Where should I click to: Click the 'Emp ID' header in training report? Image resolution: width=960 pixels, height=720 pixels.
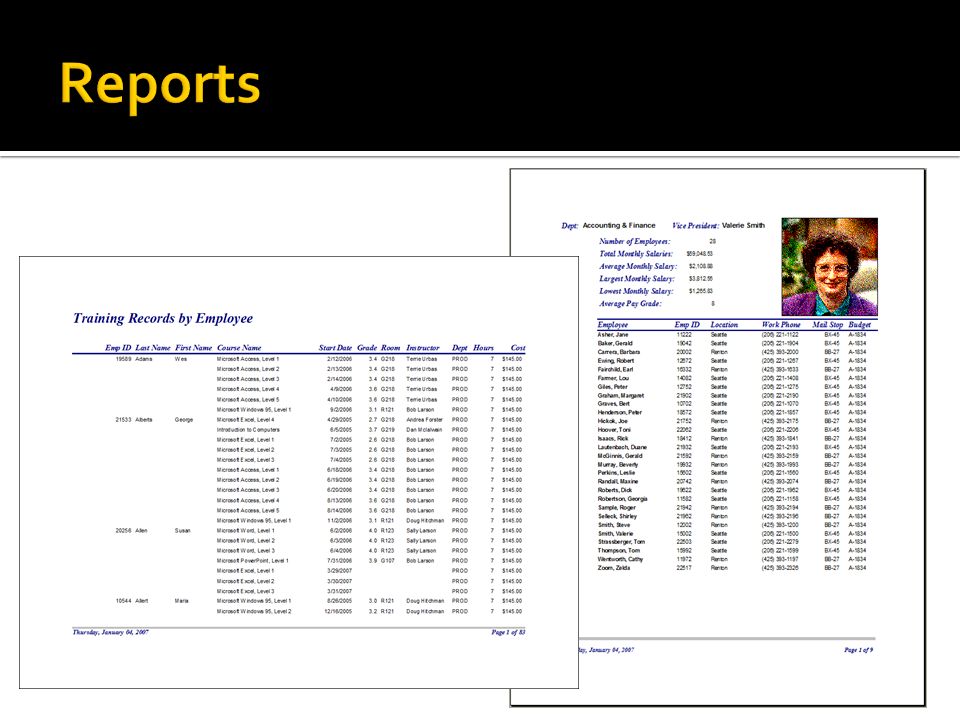[118, 348]
